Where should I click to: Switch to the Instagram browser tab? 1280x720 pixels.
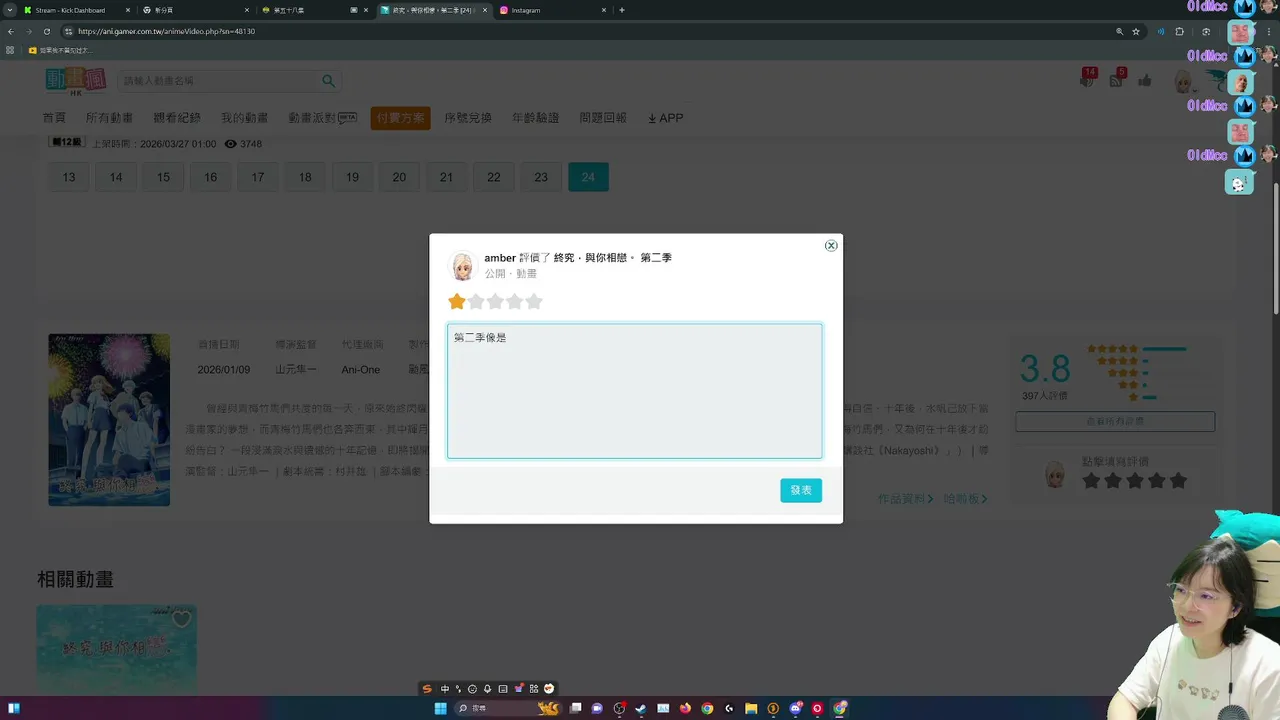(552, 10)
